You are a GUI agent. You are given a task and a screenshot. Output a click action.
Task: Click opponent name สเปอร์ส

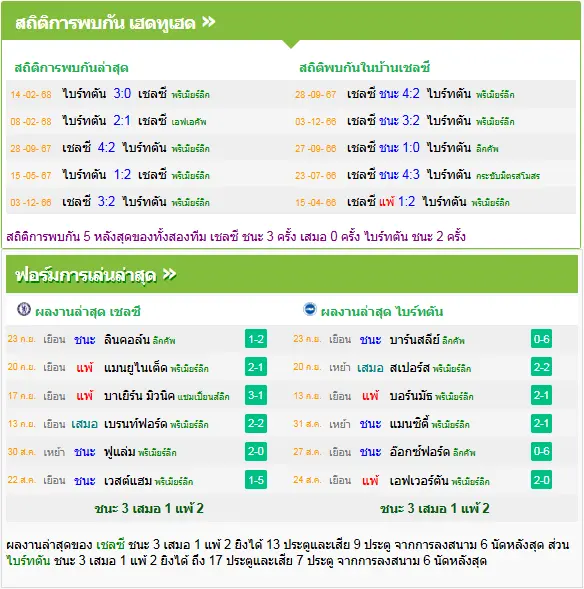[x=409, y=367]
